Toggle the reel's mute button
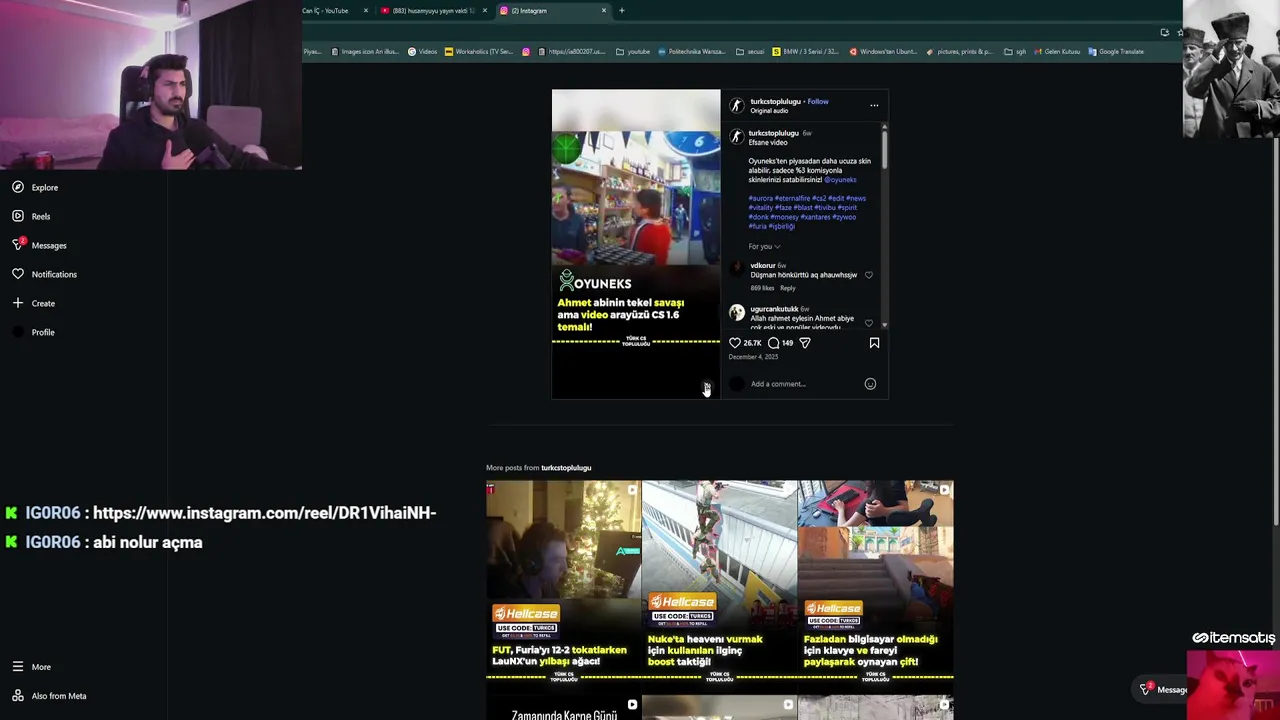1280x720 pixels. (706, 386)
